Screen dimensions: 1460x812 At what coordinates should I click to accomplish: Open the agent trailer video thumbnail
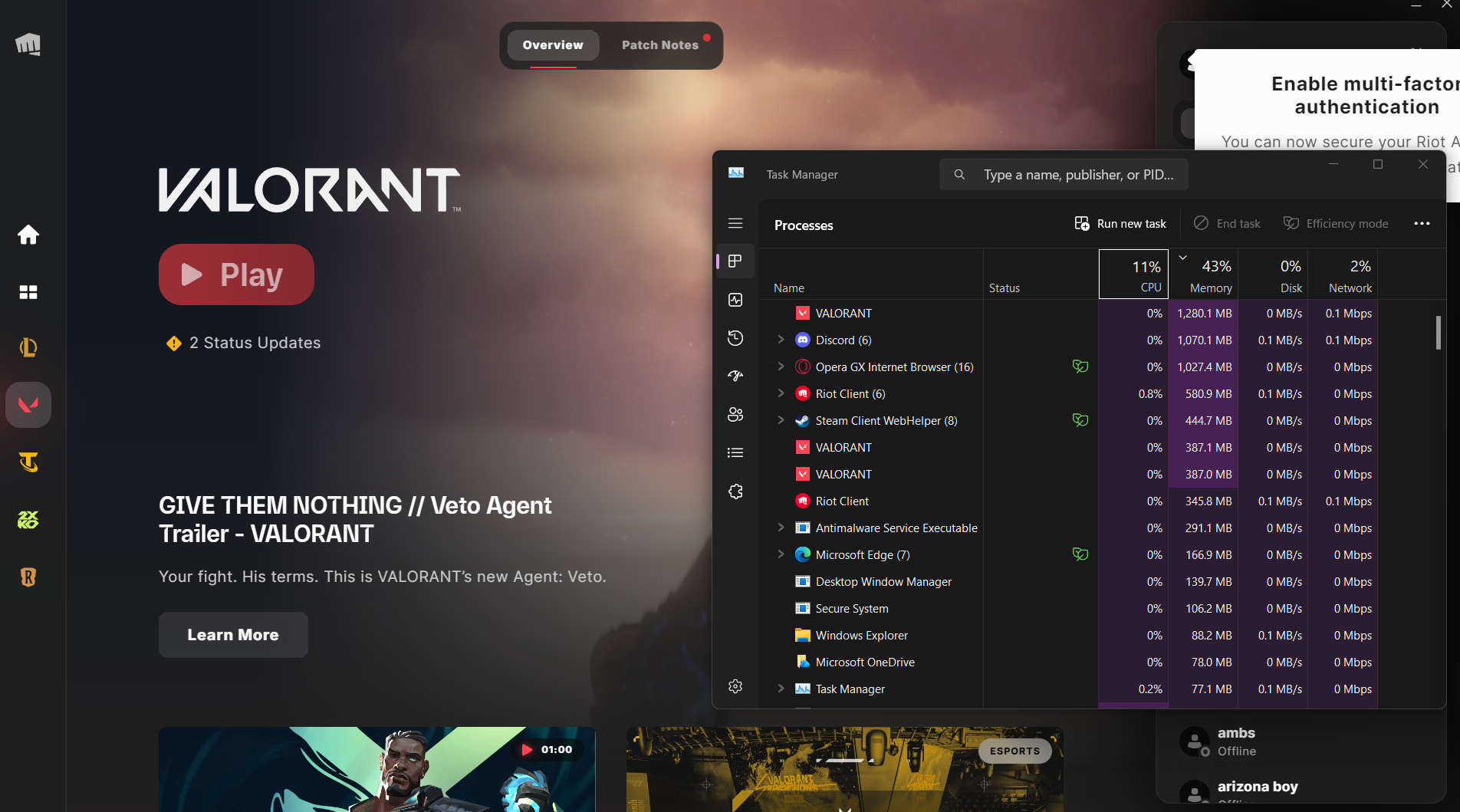(377, 769)
